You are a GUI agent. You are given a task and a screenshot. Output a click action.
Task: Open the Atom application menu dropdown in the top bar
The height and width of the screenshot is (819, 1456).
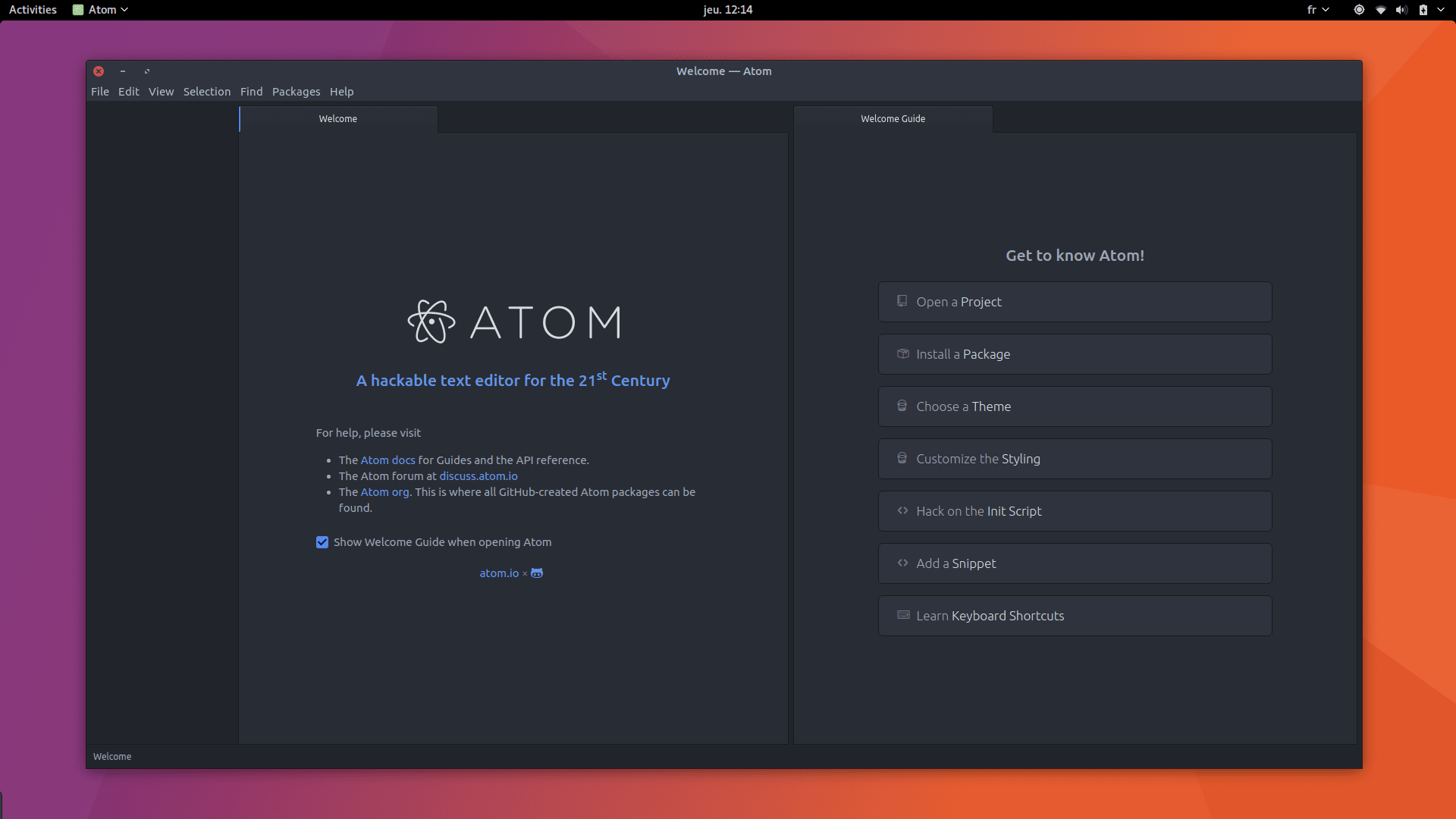coord(101,10)
